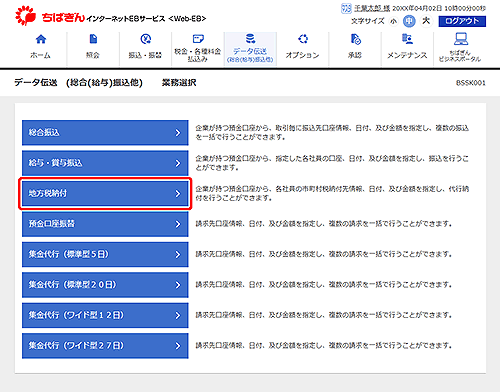Click the date 20XX年04月02日 10時00分00秒

tap(439, 8)
